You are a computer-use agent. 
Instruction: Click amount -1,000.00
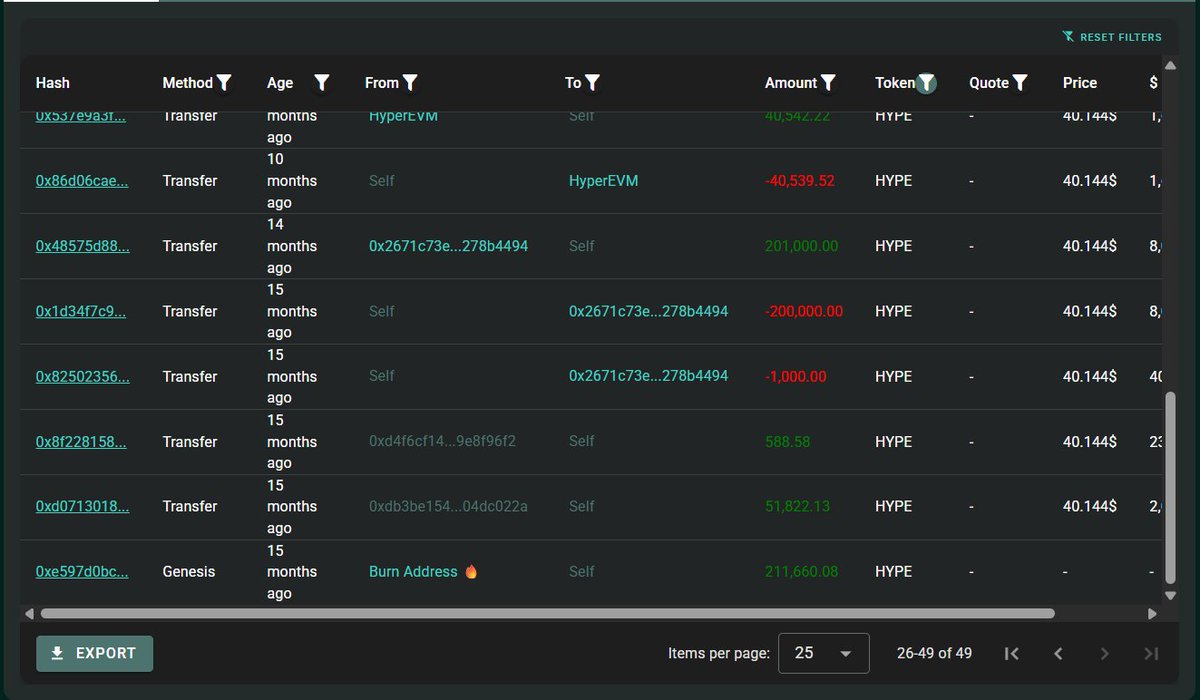(796, 376)
